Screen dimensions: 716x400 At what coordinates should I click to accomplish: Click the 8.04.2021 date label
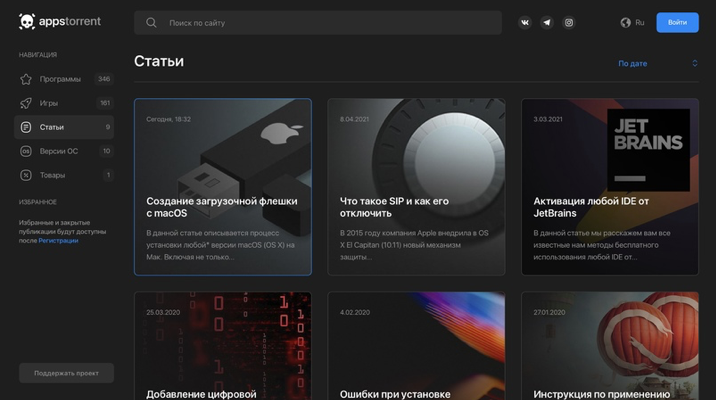[354, 119]
